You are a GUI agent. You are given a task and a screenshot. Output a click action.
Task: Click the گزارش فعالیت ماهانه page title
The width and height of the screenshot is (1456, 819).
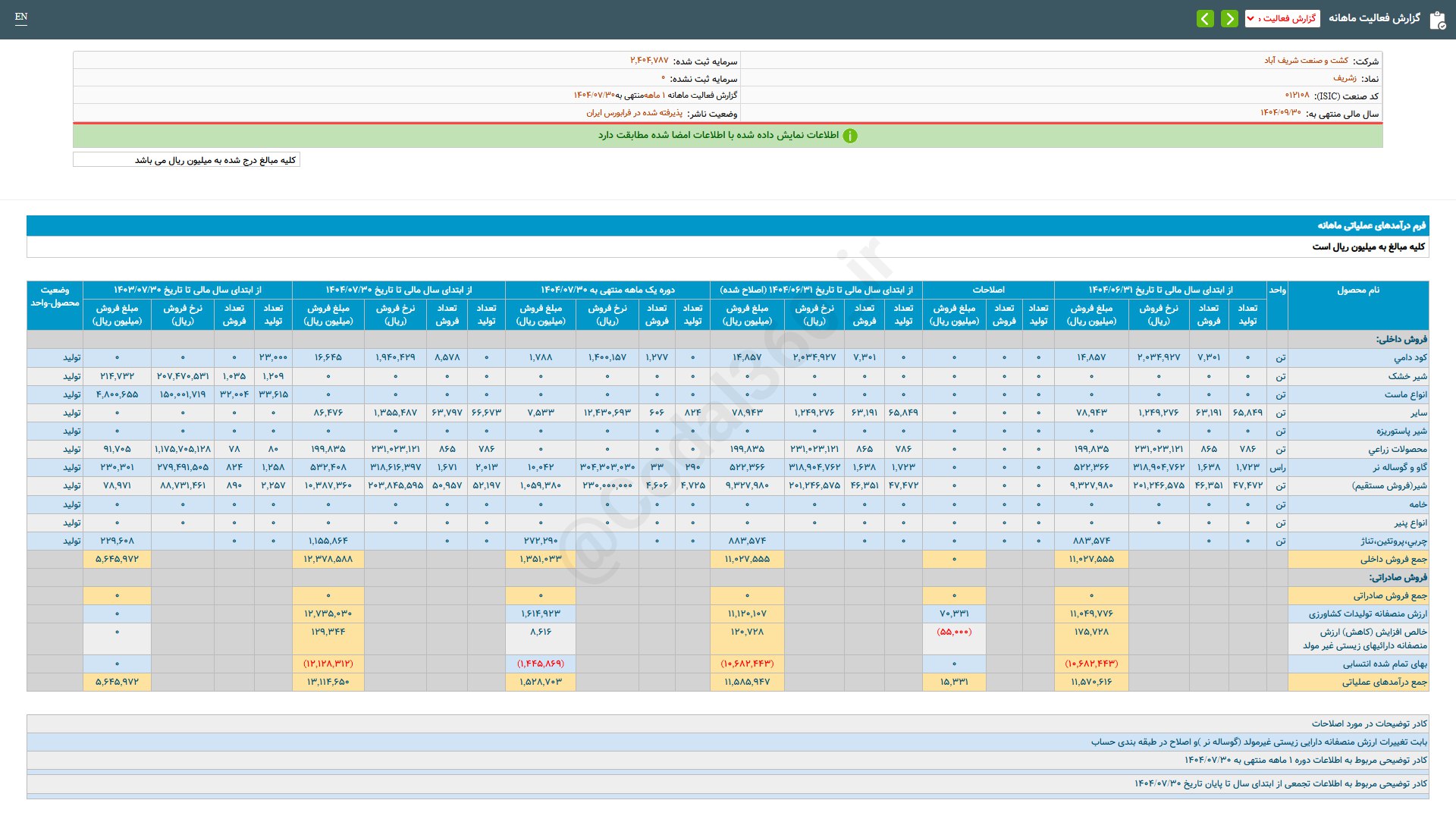[1374, 18]
